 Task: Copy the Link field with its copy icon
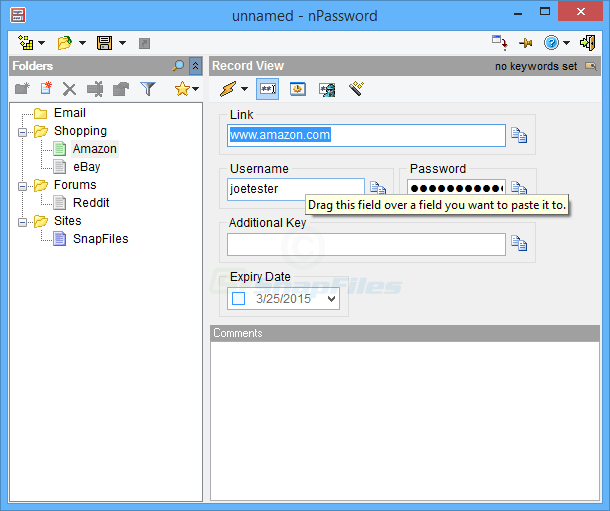519,135
